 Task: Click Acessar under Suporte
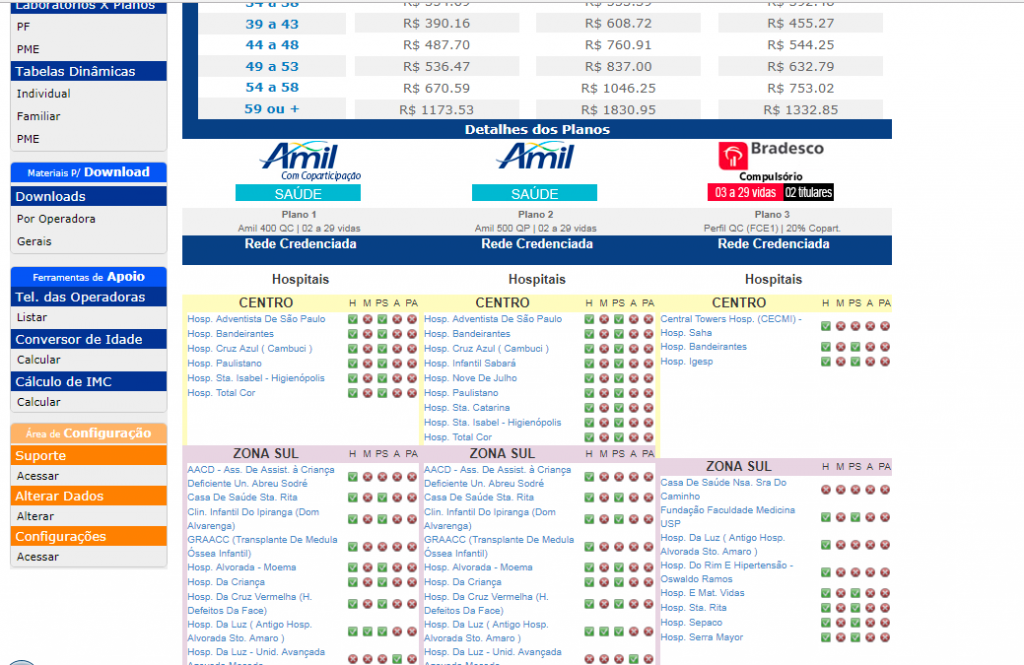pyautogui.click(x=38, y=476)
